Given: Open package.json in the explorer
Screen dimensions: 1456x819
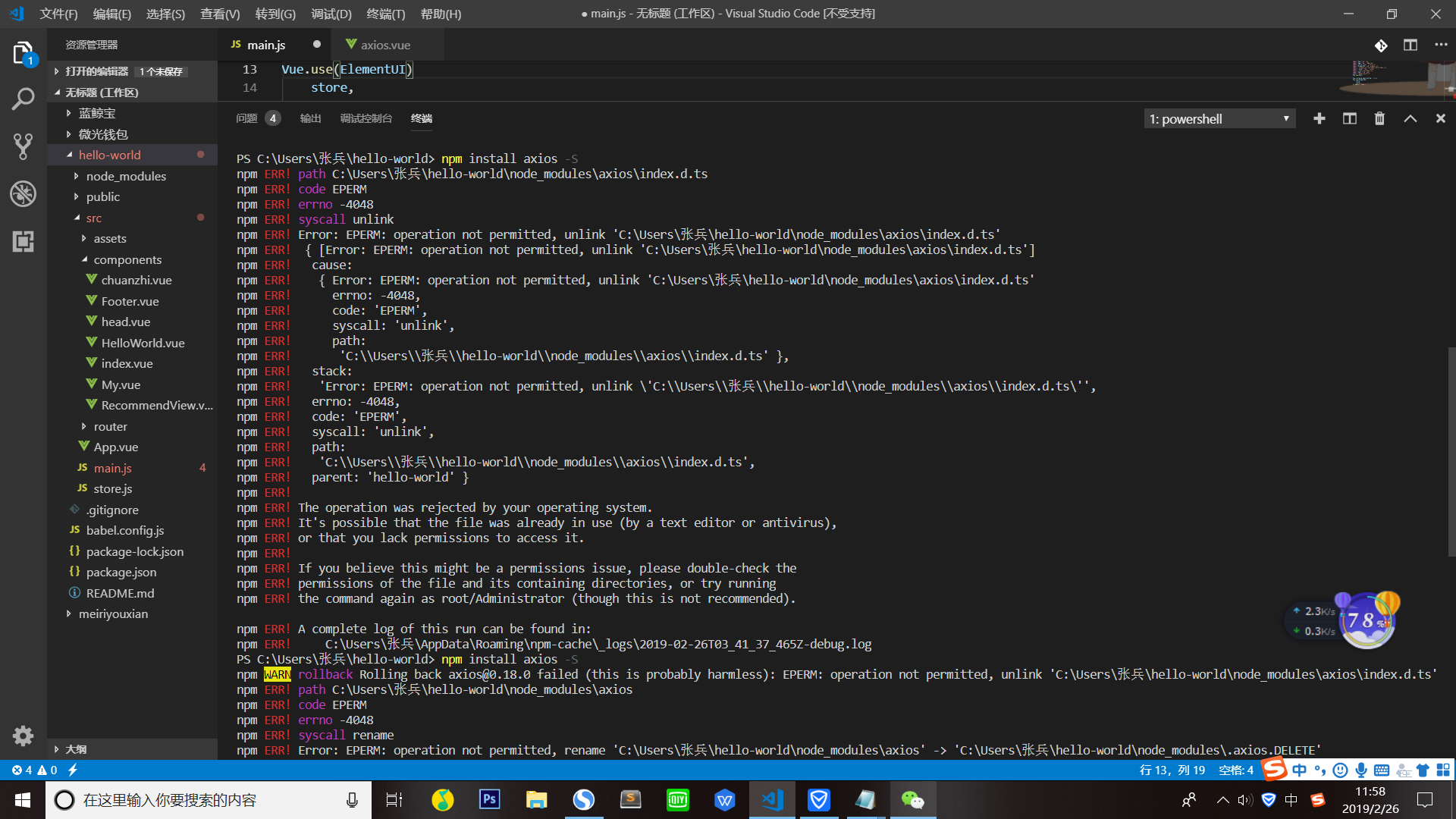Looking at the screenshot, I should click(x=121, y=572).
